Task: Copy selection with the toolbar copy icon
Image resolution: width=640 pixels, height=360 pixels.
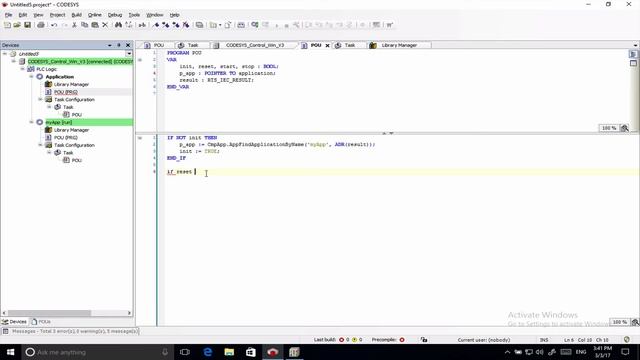Action: 84,25
